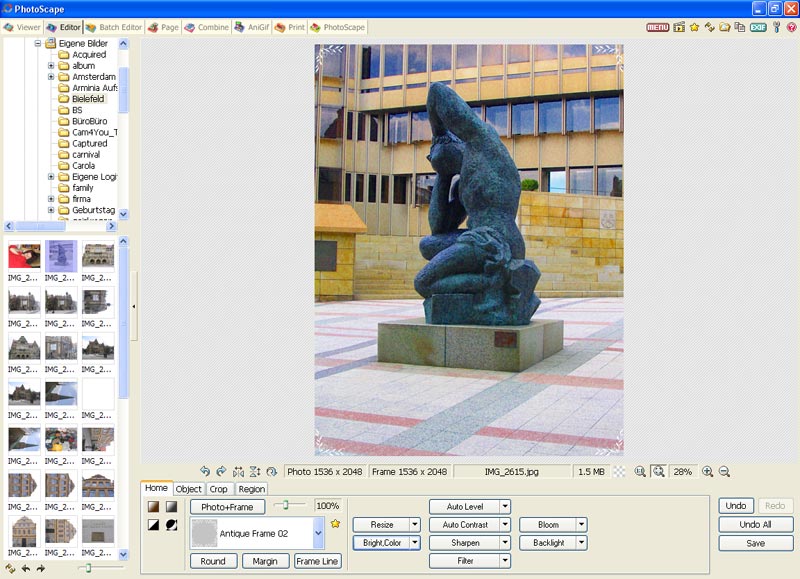800x579 pixels.
Task: Select the Carola folder in tree
Action: pos(84,166)
